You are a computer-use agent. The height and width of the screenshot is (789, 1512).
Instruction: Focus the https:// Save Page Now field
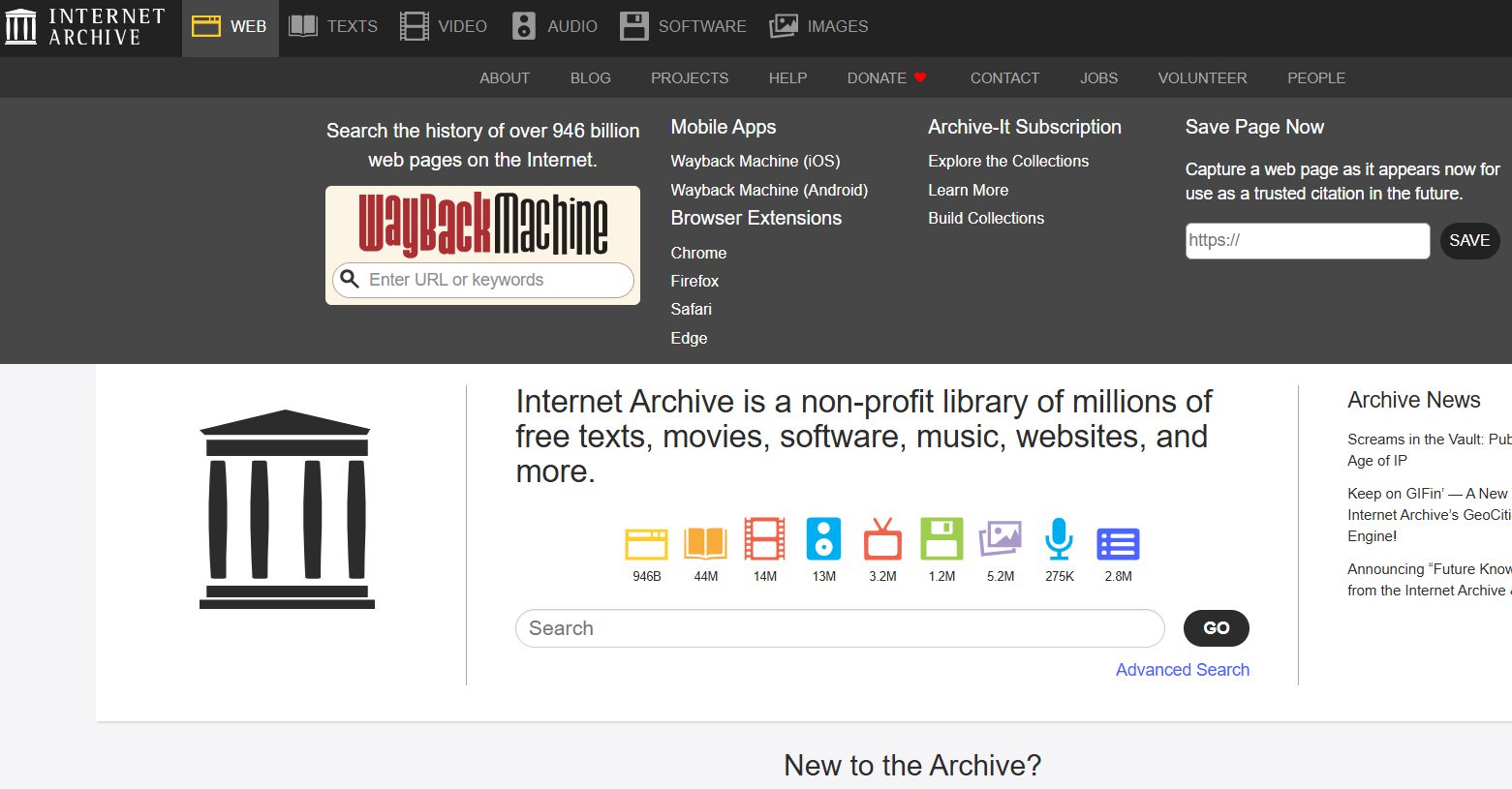point(1308,241)
